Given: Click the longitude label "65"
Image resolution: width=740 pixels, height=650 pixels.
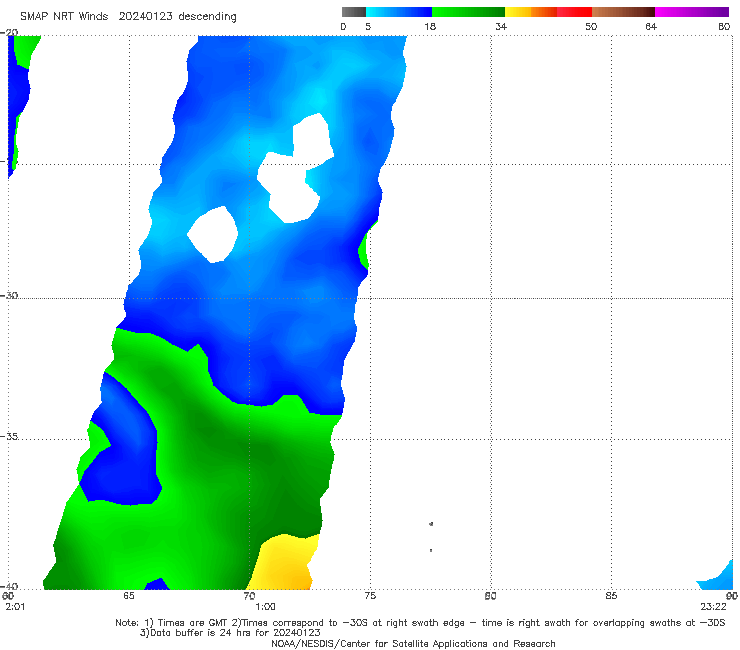Looking at the screenshot, I should 129,596.
